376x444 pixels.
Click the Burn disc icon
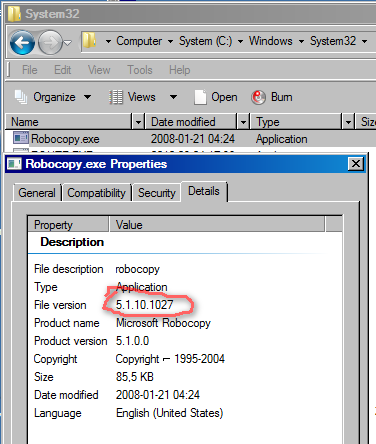[258, 97]
